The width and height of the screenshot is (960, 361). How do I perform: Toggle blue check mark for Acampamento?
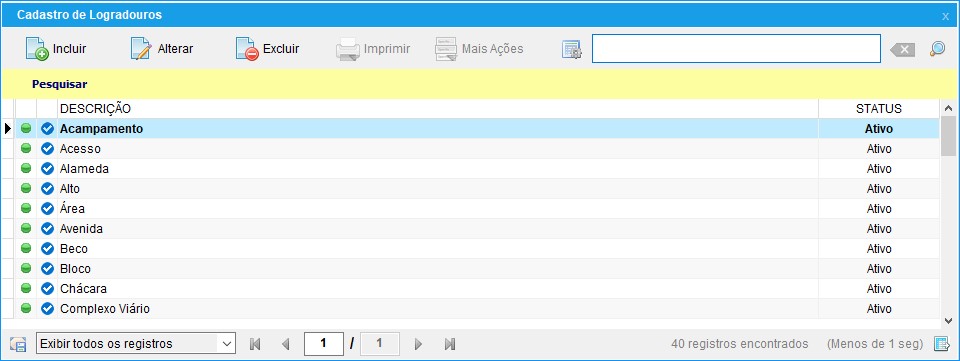(x=47, y=129)
